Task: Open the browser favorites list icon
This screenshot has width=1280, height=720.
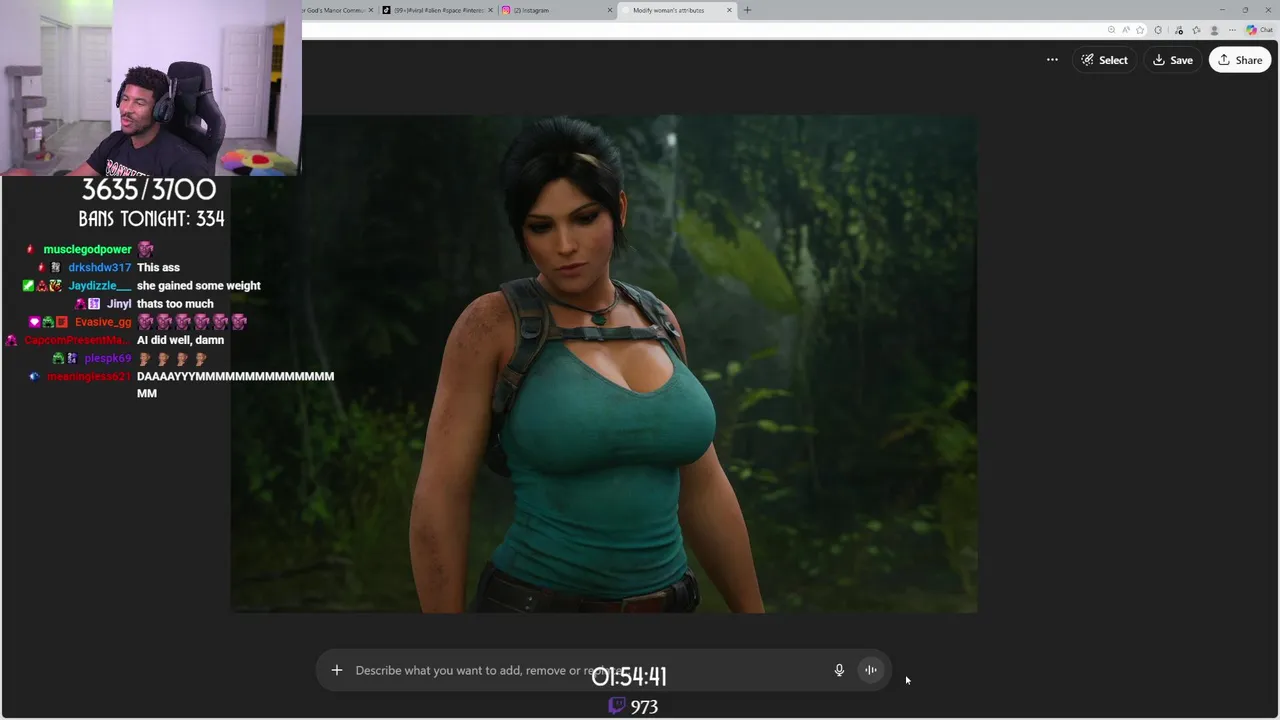Action: click(x=1196, y=30)
